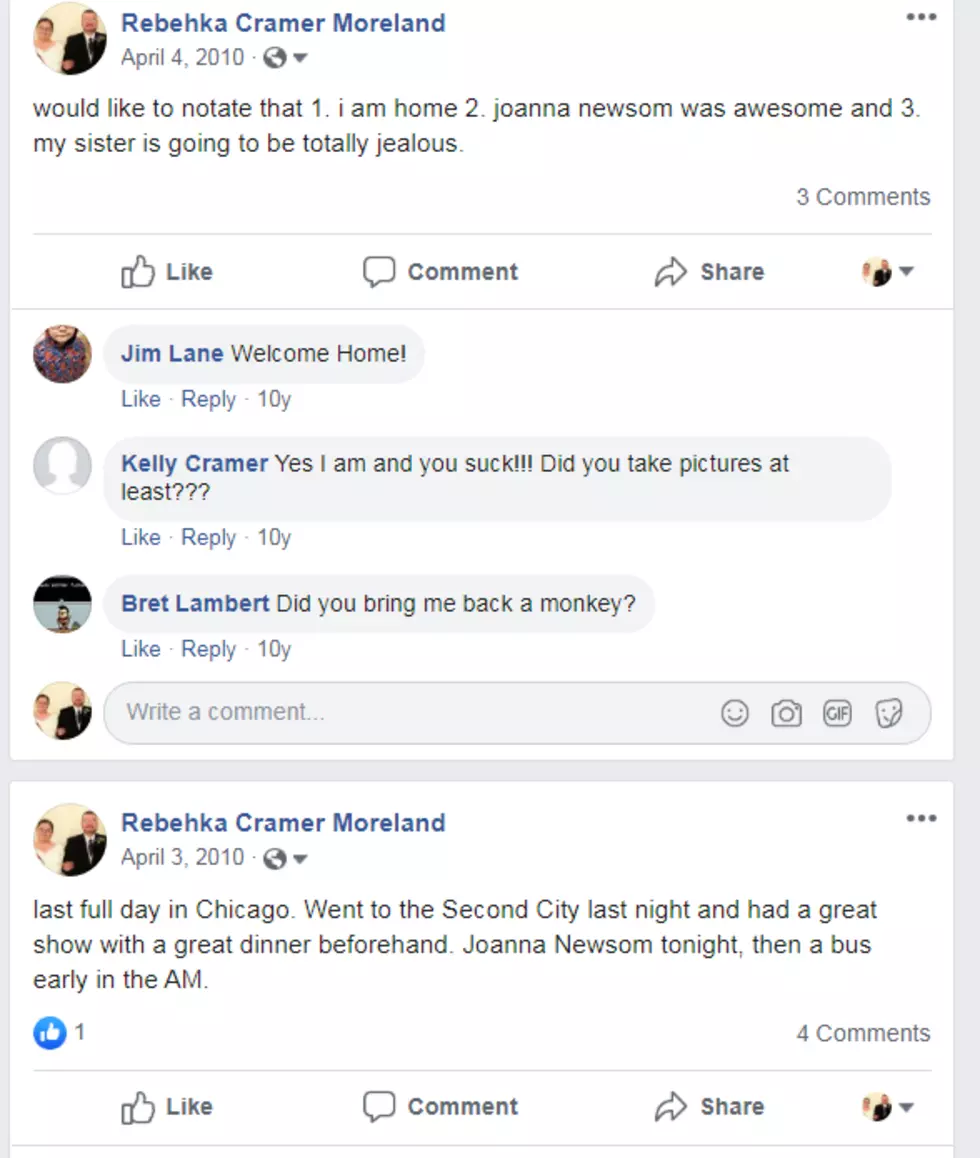Insert an emoji in the comment box
Image resolution: width=980 pixels, height=1158 pixels.
tap(734, 713)
